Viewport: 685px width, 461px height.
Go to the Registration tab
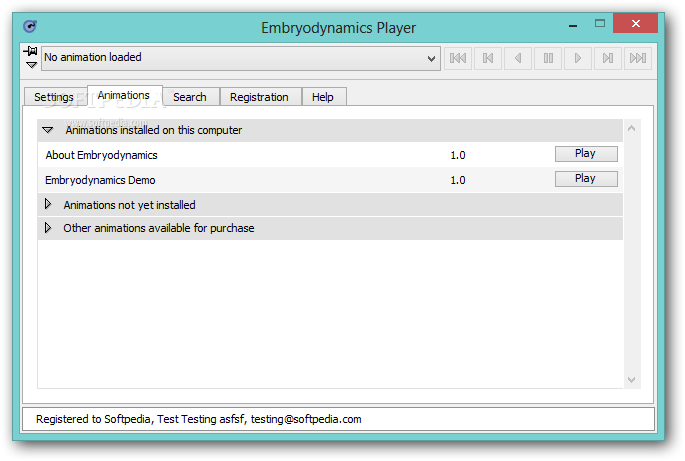[259, 97]
